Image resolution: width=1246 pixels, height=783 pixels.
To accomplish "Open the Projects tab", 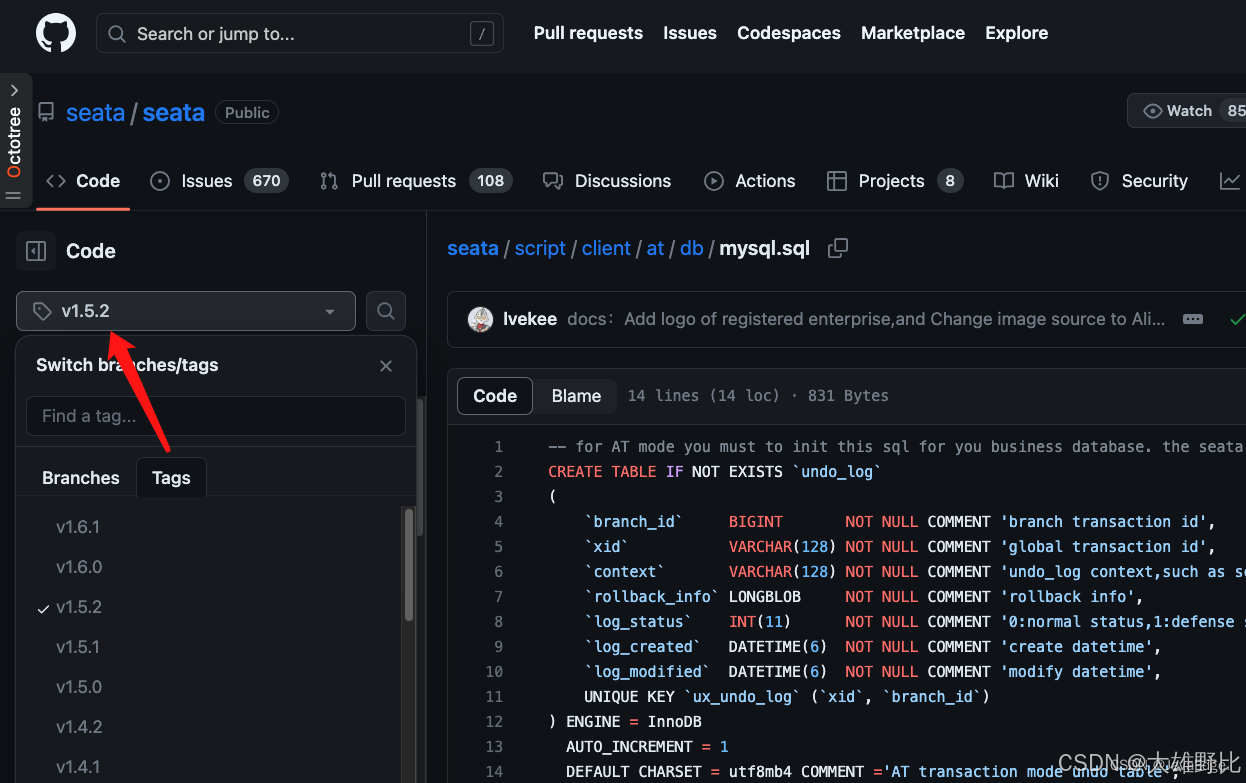I will click(895, 181).
